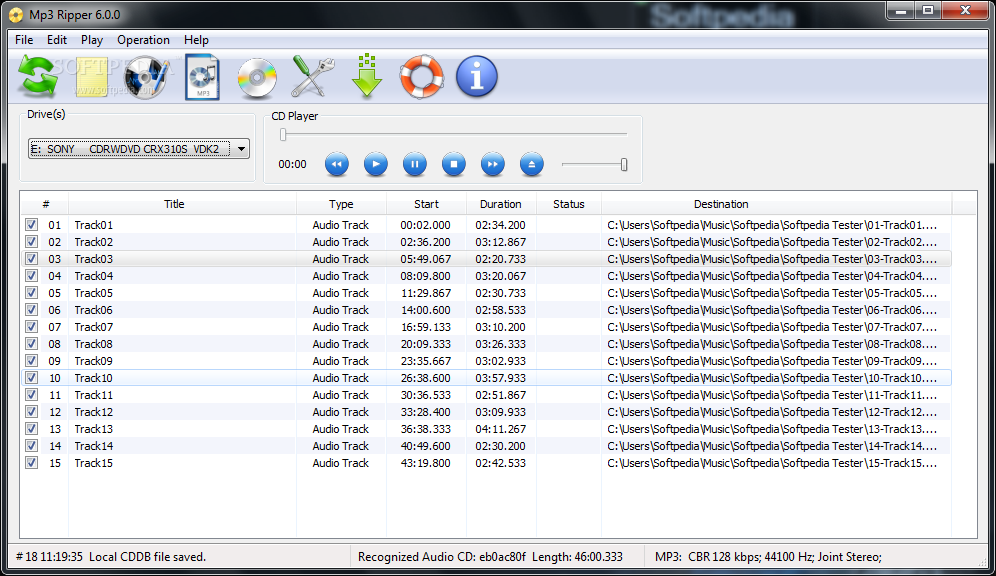The height and width of the screenshot is (576, 996).
Task: Select the Track08 title
Action: coord(93,344)
